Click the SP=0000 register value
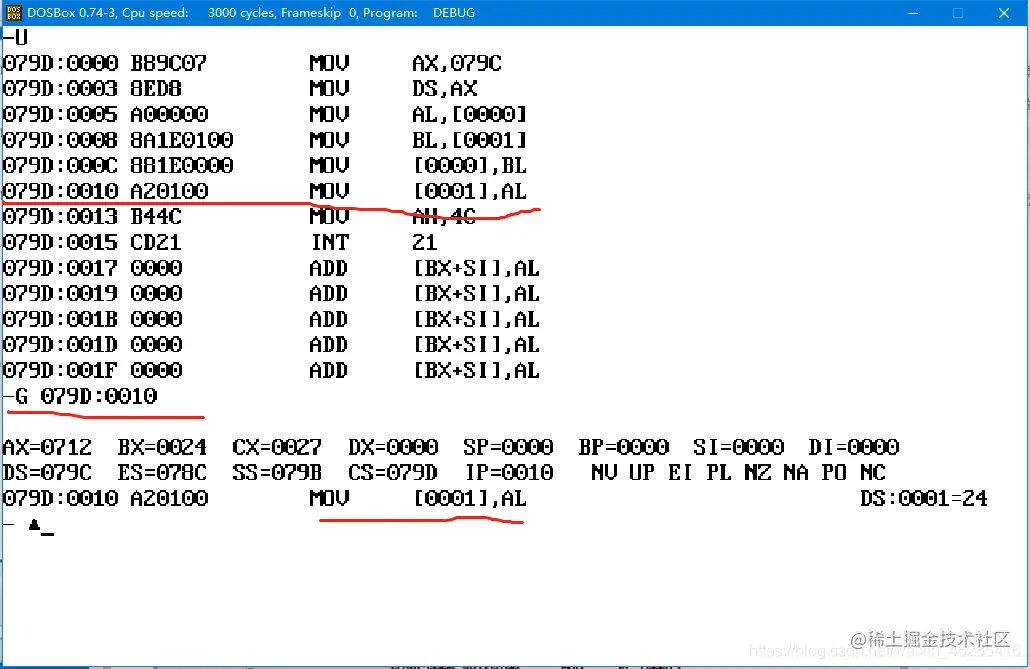The width and height of the screenshot is (1030, 669). [x=508, y=447]
